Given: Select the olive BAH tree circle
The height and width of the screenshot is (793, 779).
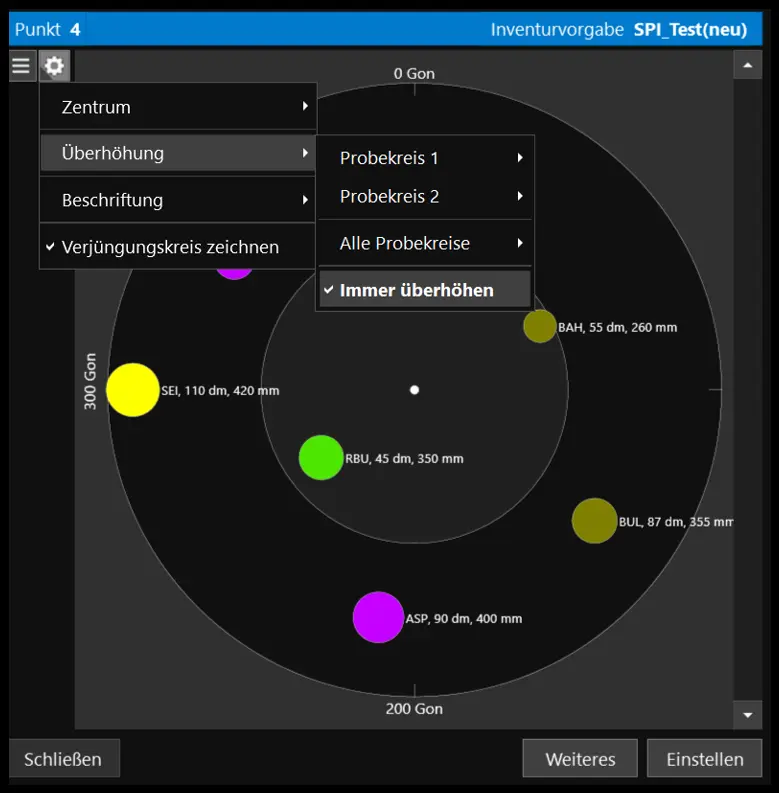Looking at the screenshot, I should [x=540, y=326].
